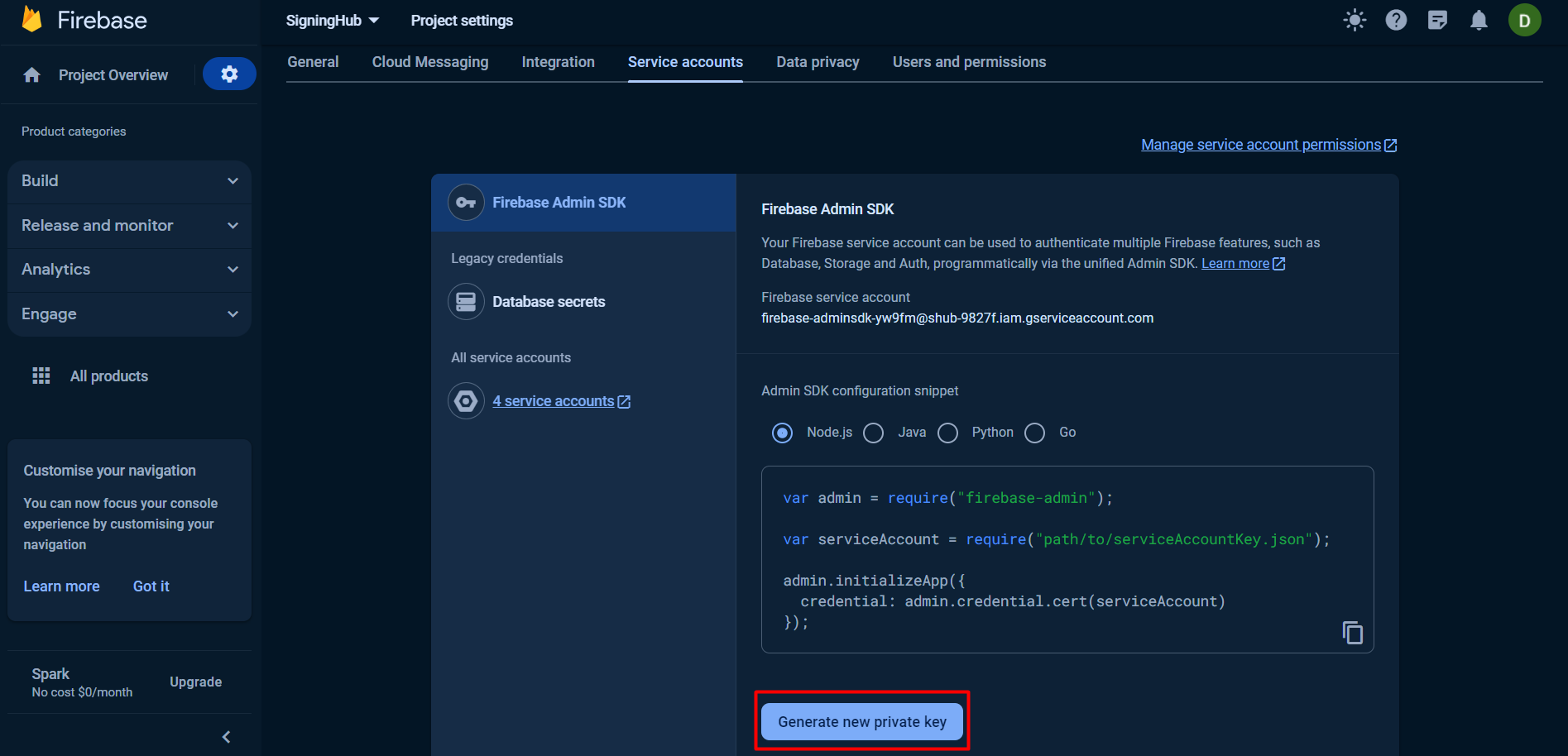Switch to the Data privacy tab
This screenshot has width=1568, height=756.
pos(818,62)
